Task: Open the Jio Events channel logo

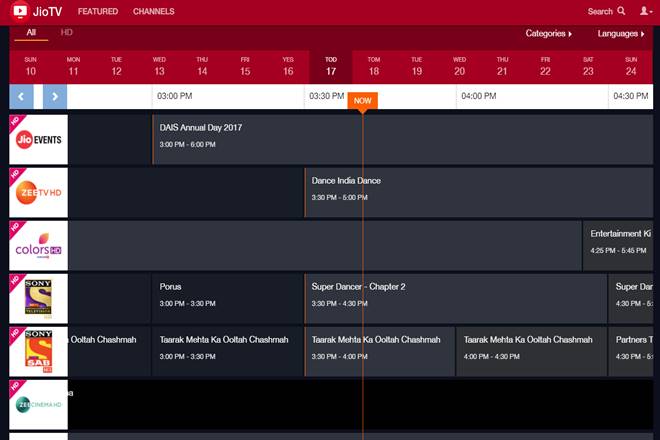Action: 38,139
